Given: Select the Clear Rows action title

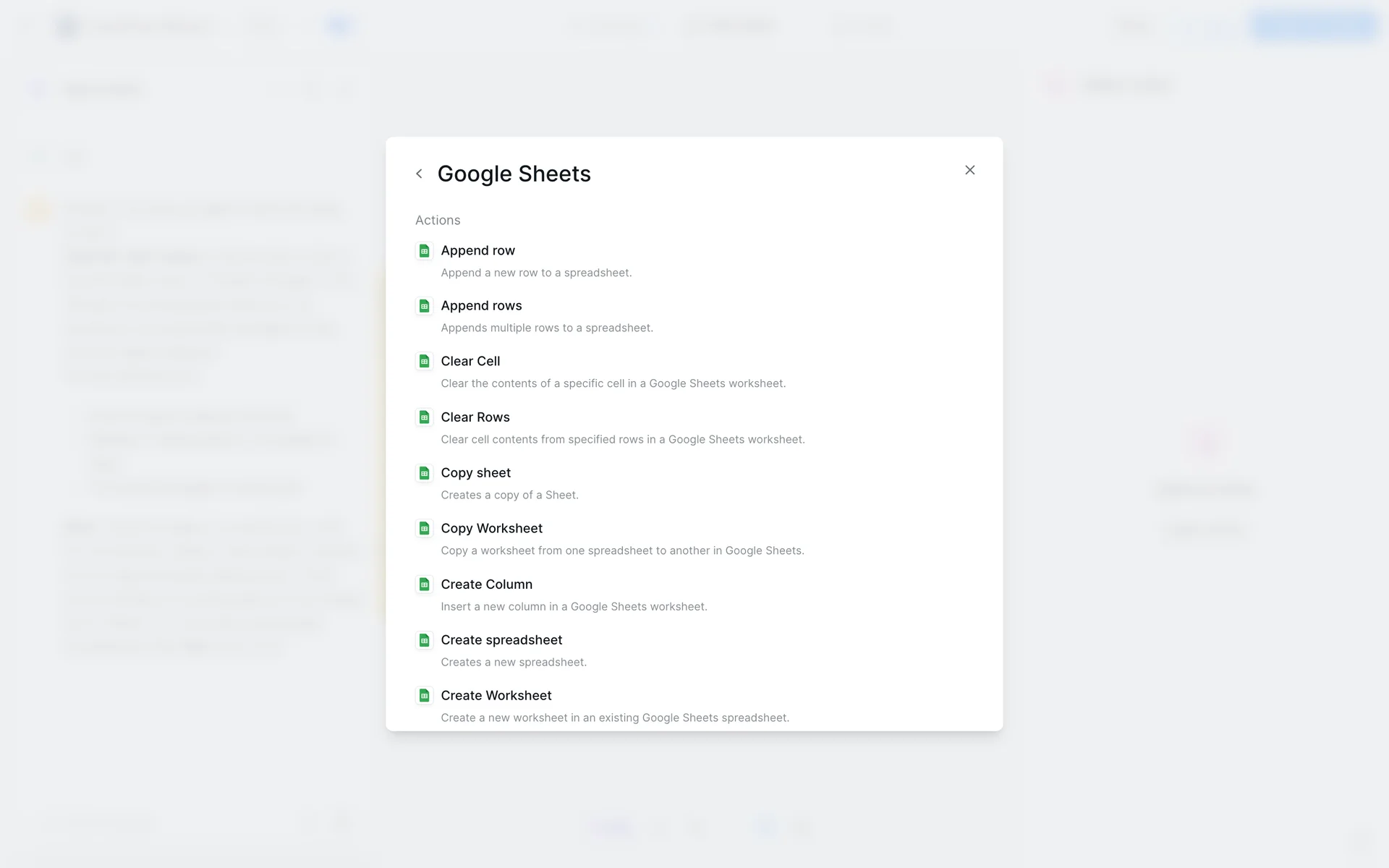Looking at the screenshot, I should tap(475, 417).
